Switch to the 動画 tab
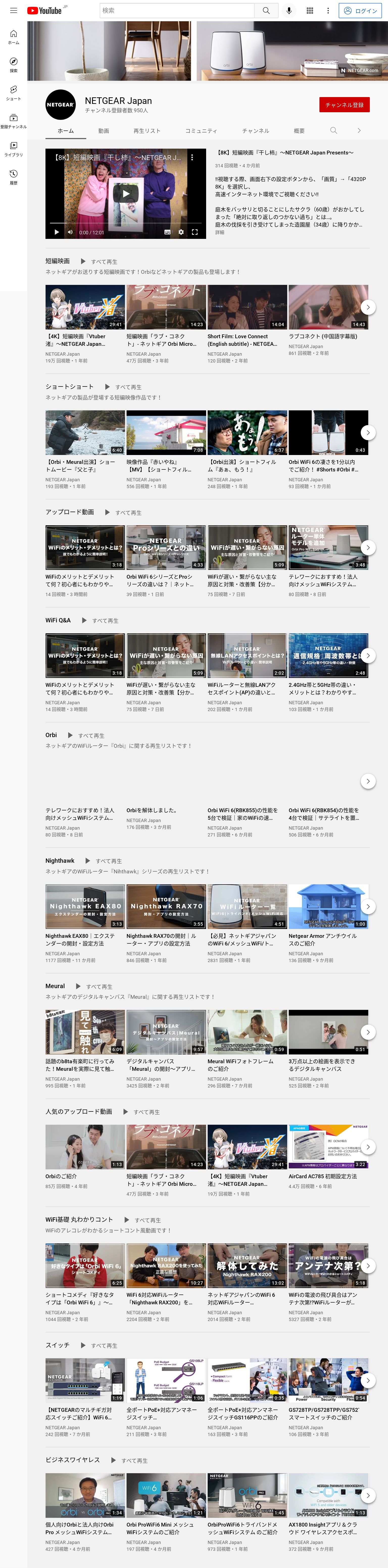The width and height of the screenshot is (388, 1568). coord(104,131)
